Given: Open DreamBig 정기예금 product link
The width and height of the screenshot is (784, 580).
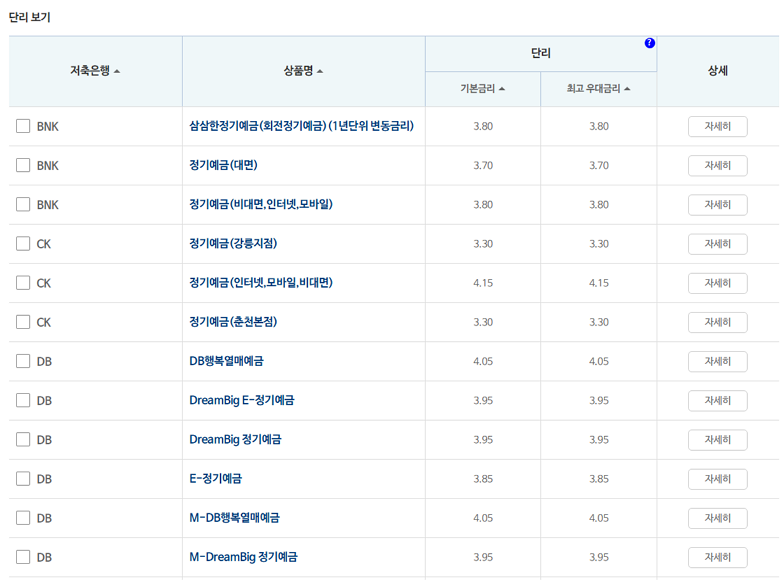Looking at the screenshot, I should 235,440.
